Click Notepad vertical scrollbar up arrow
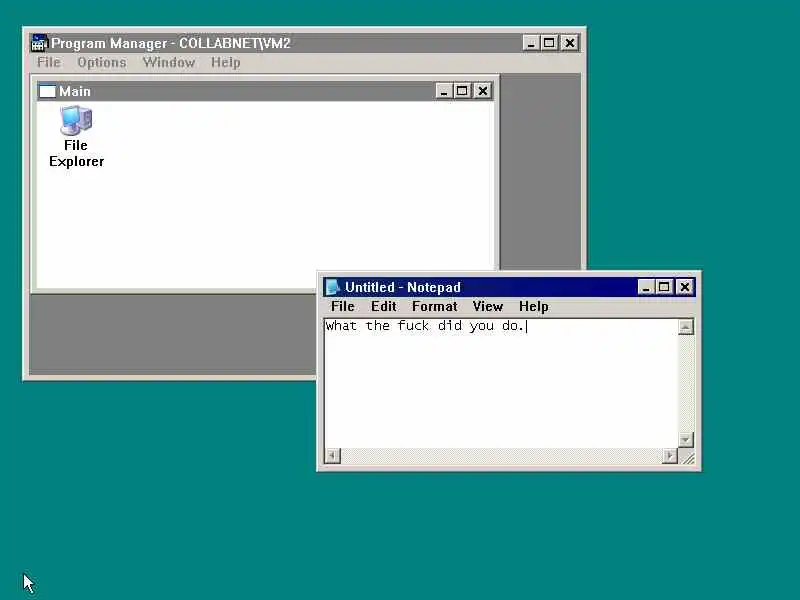 click(x=686, y=327)
